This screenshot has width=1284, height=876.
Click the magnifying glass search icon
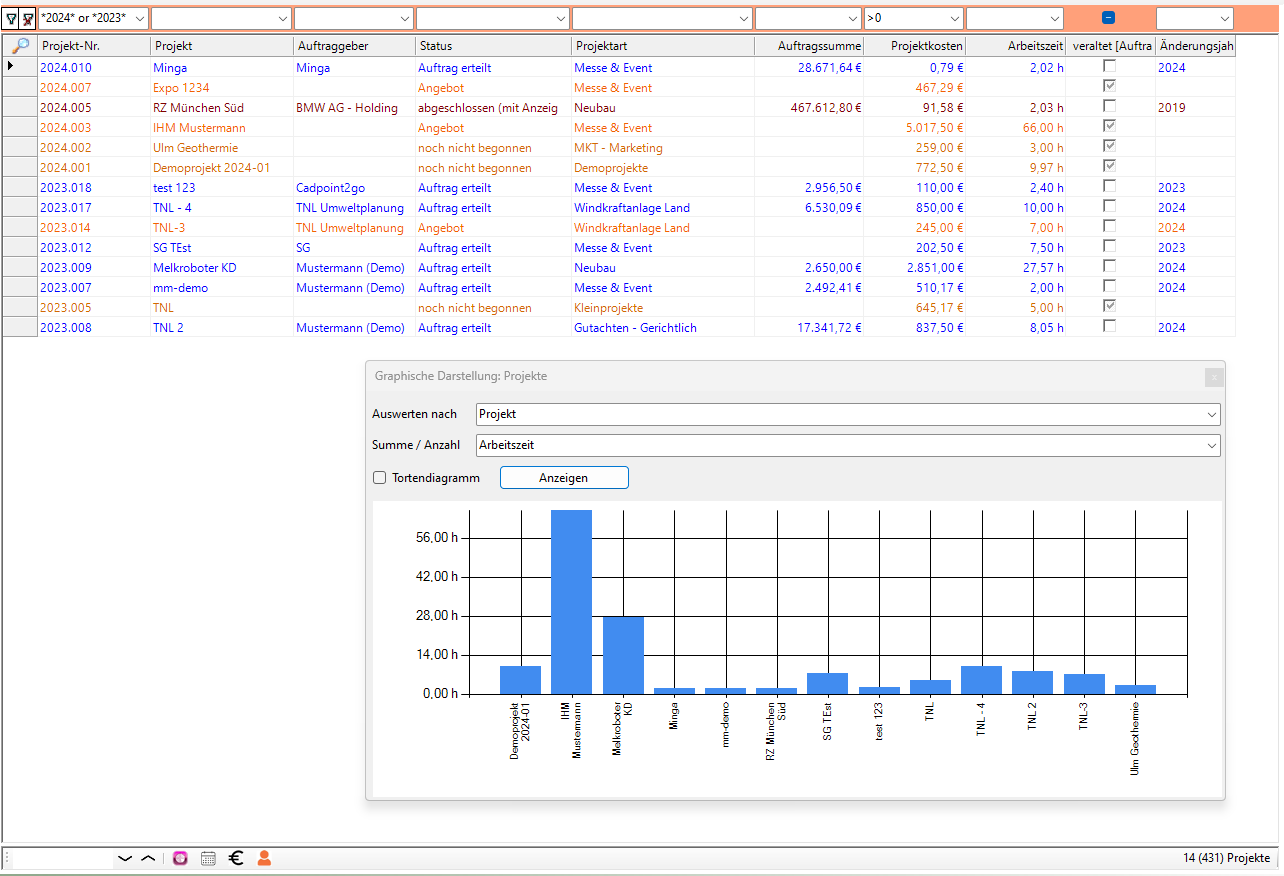click(x=20, y=46)
